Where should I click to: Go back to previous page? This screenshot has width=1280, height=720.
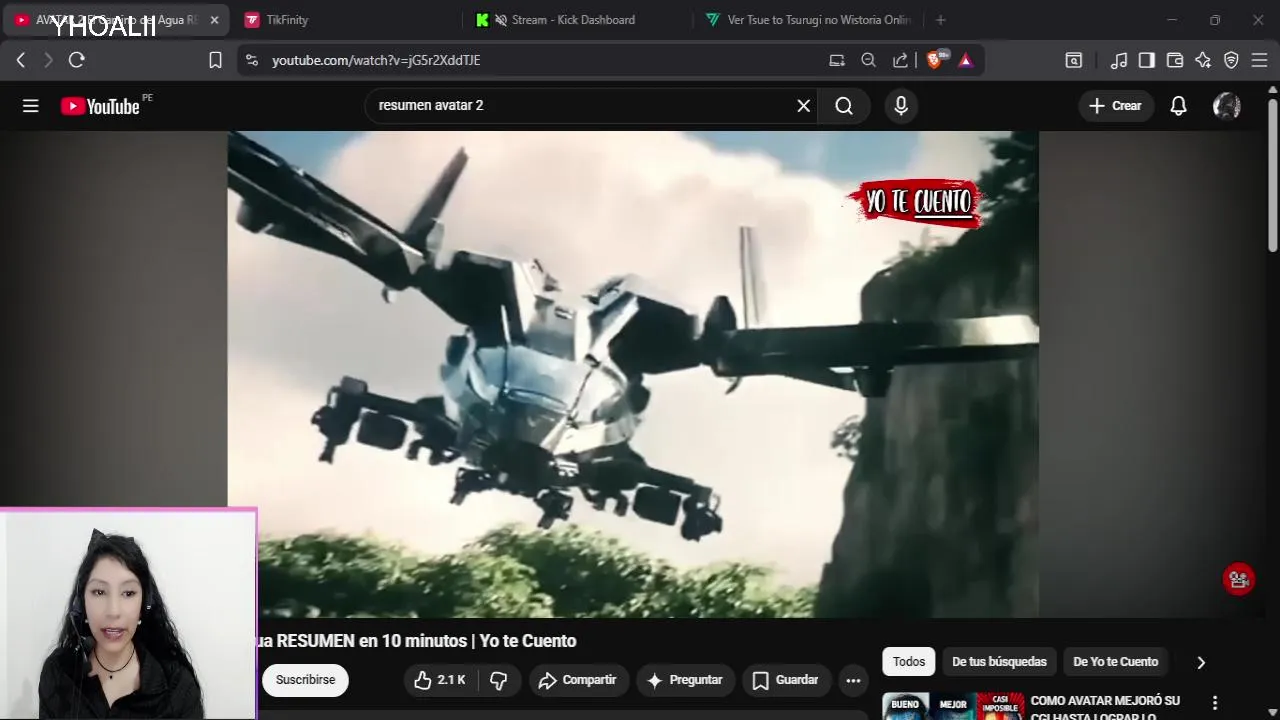[x=20, y=60]
